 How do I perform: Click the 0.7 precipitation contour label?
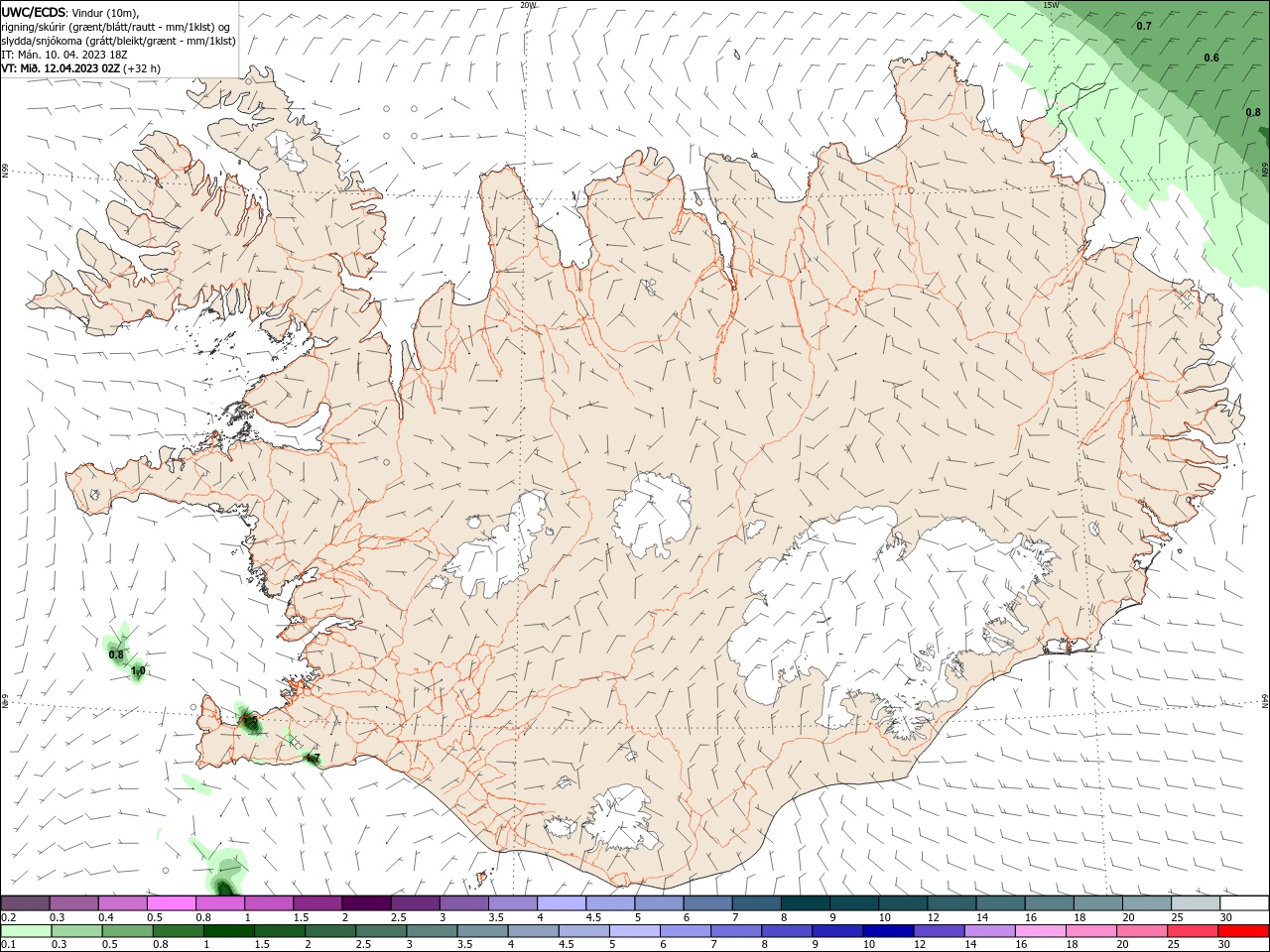pyautogui.click(x=1144, y=26)
